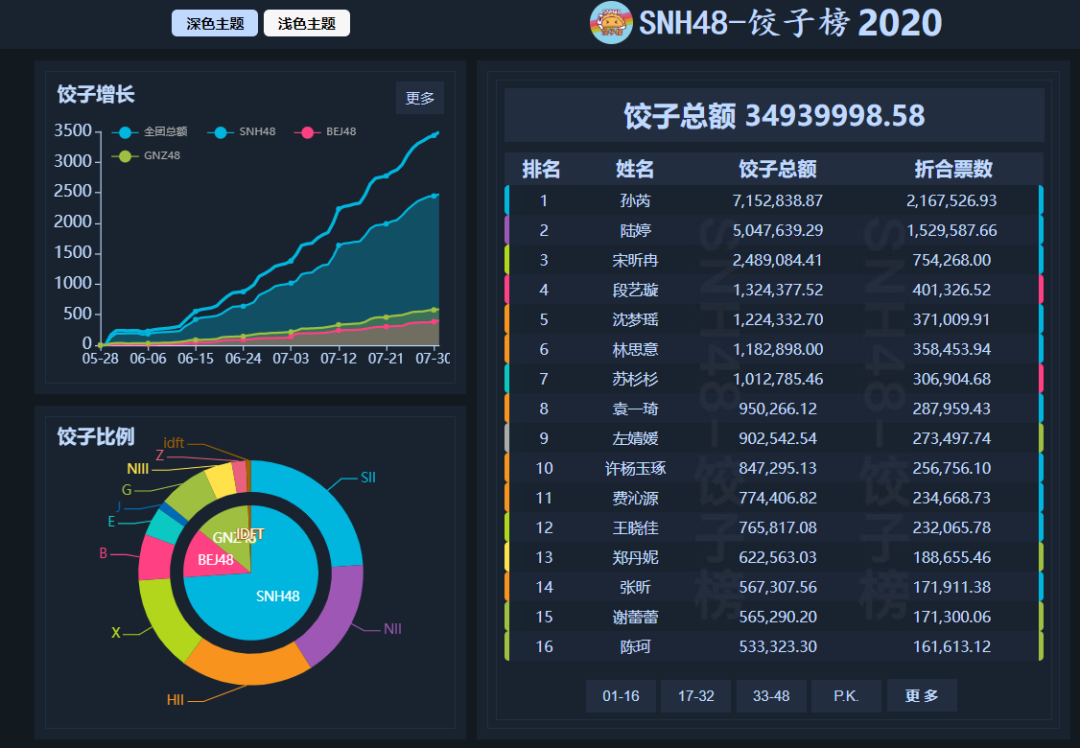The height and width of the screenshot is (748, 1080).
Task: Select rank 4 row 段艺璇
Action: point(773,289)
